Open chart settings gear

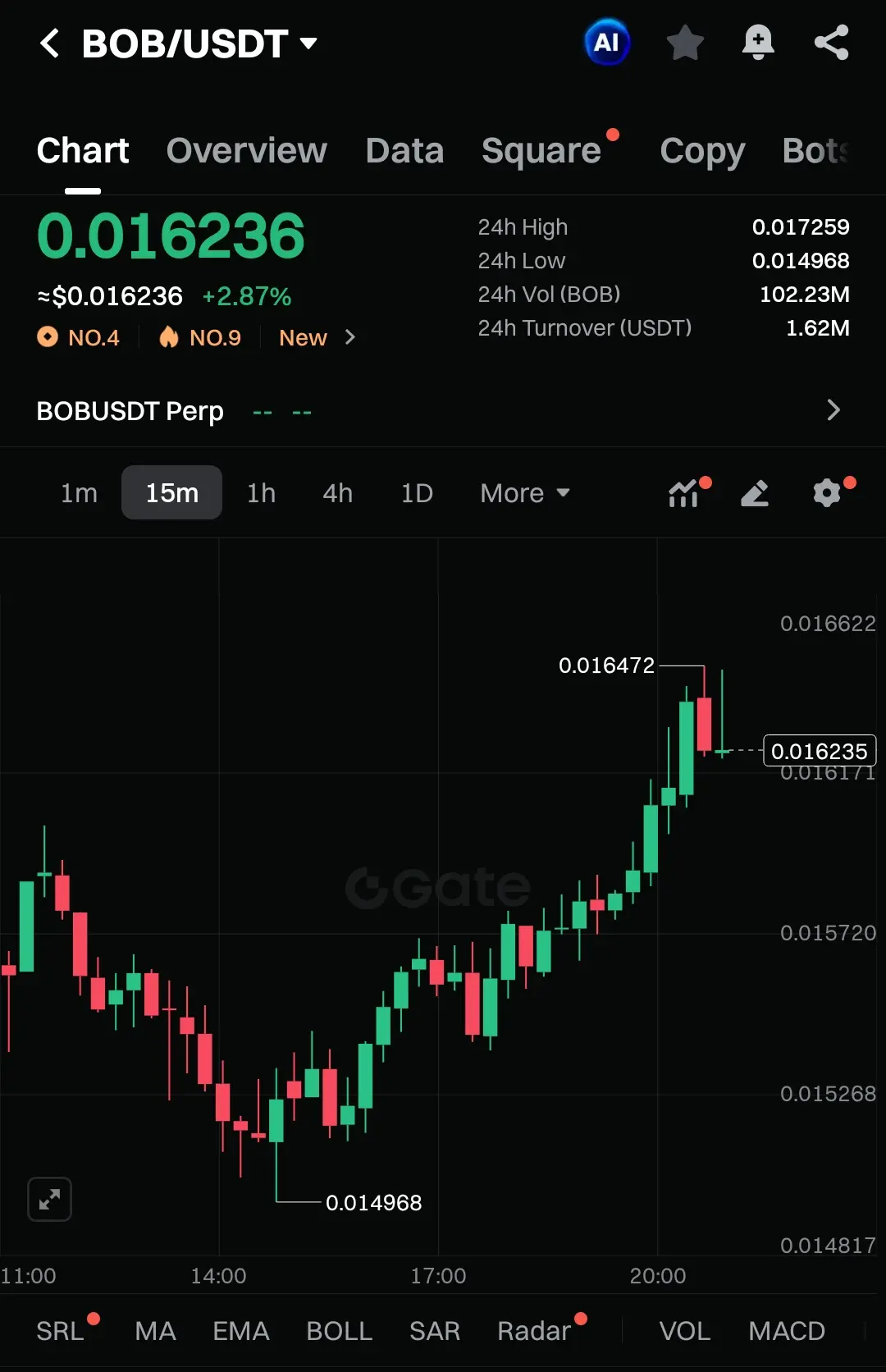(x=829, y=493)
